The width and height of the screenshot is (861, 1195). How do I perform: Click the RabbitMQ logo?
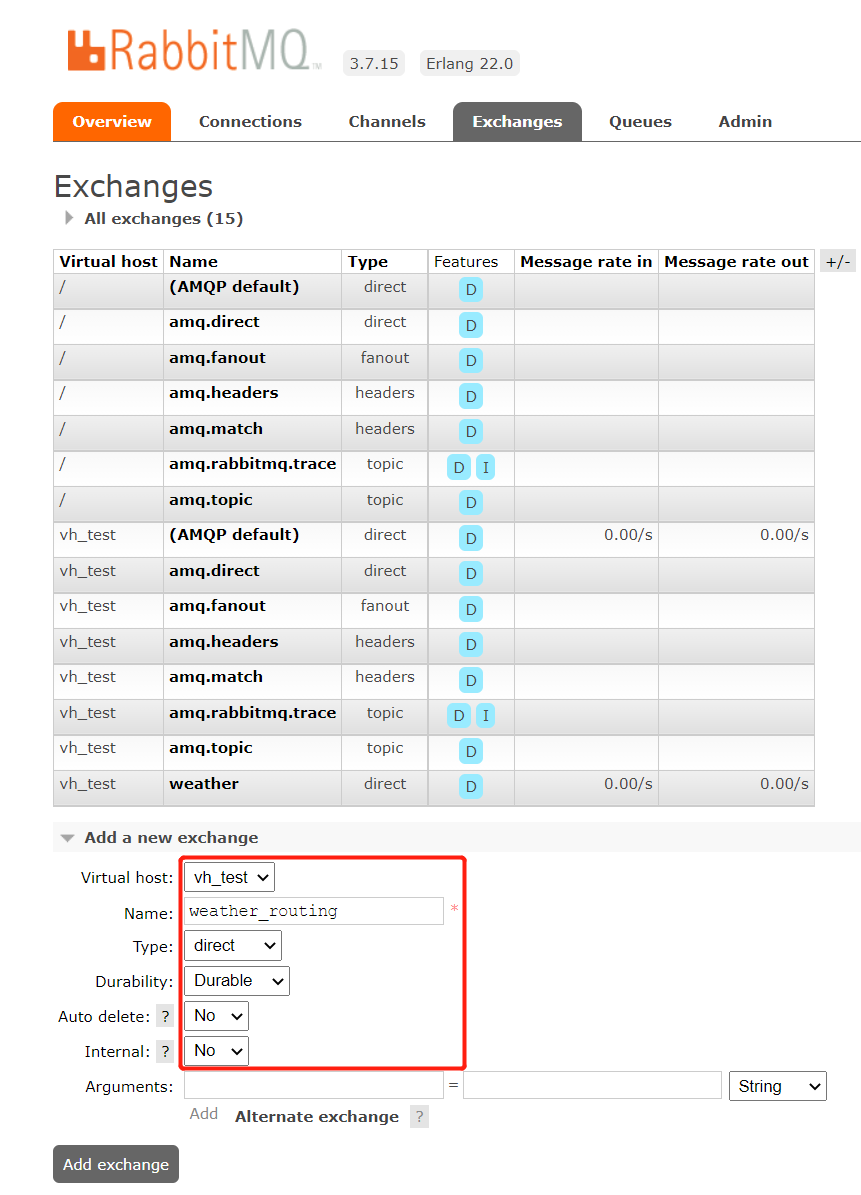click(194, 50)
